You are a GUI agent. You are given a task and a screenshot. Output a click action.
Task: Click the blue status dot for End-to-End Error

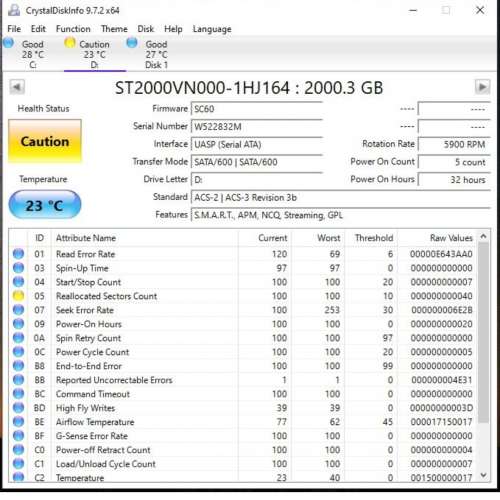tap(18, 366)
